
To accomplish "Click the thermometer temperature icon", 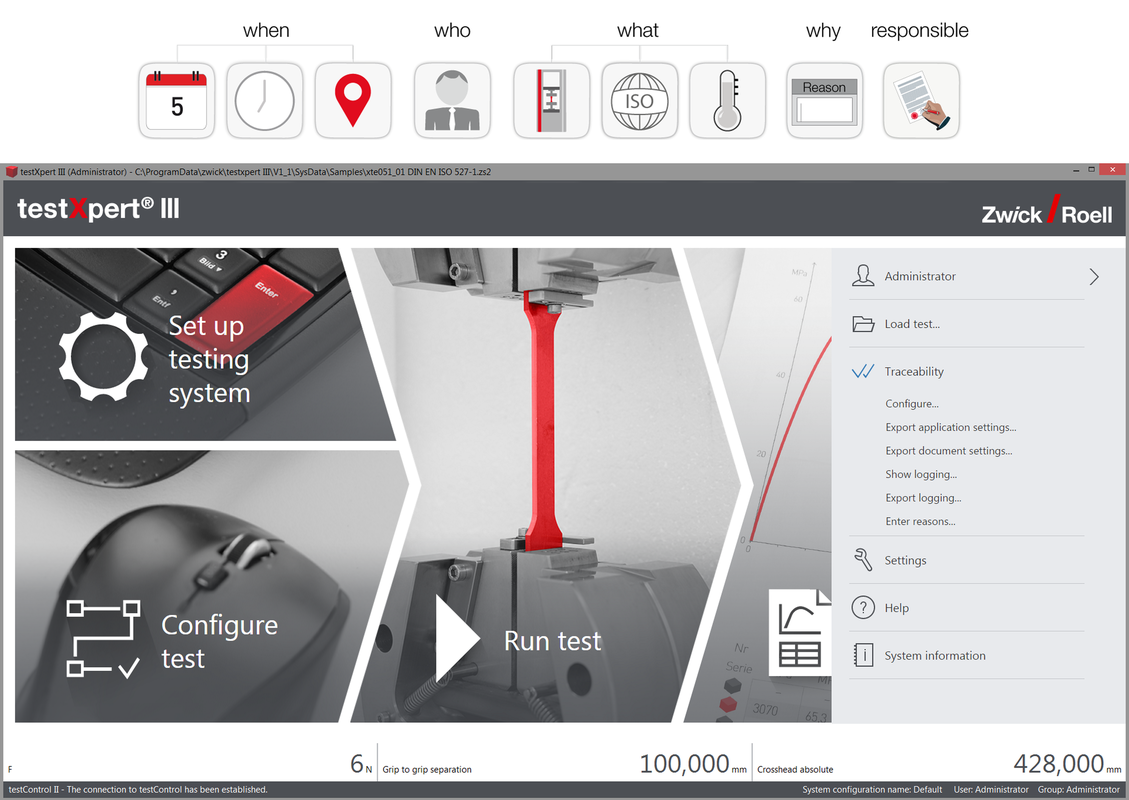I will tap(727, 101).
